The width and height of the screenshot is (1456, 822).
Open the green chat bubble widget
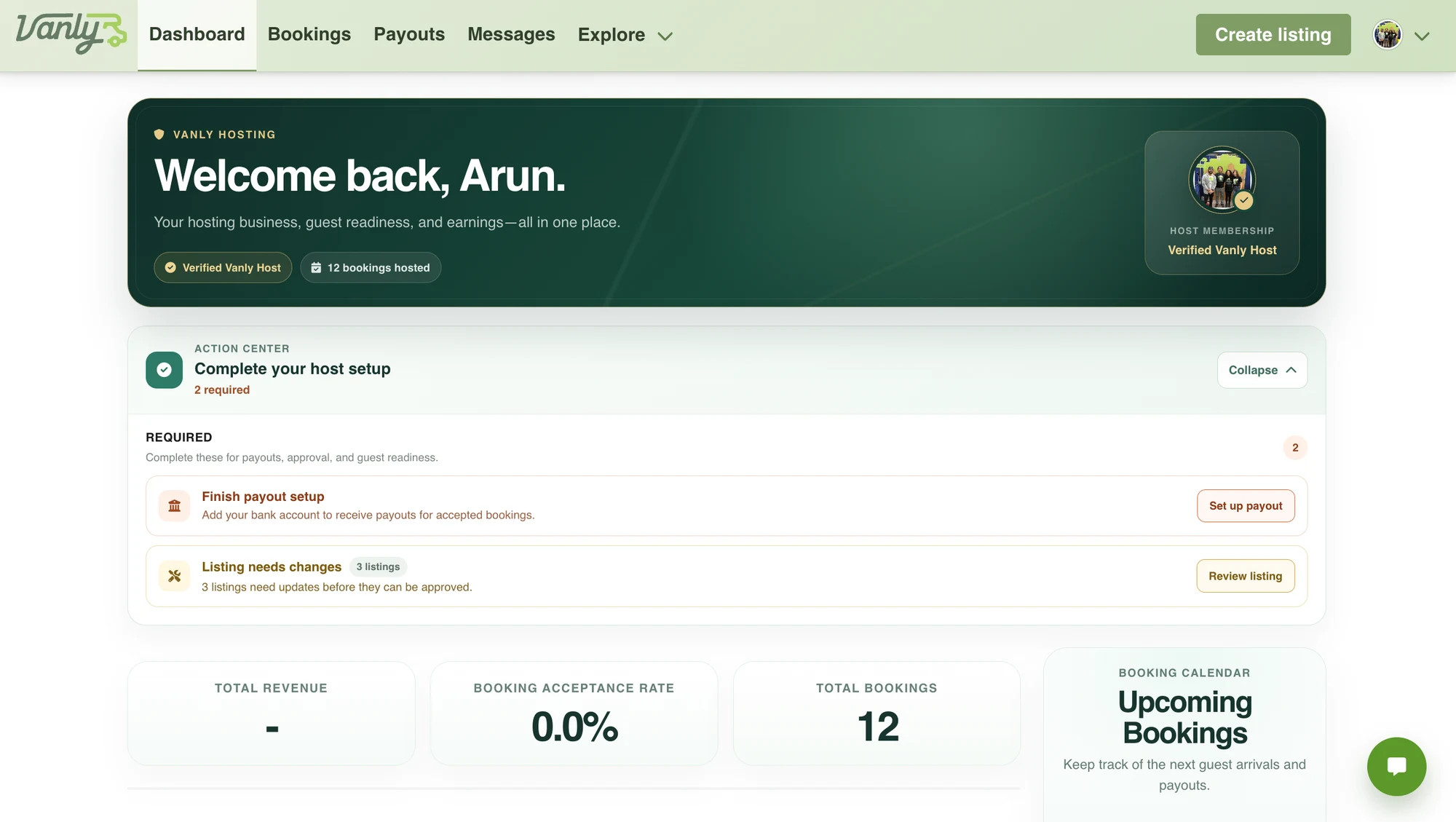[1396, 766]
